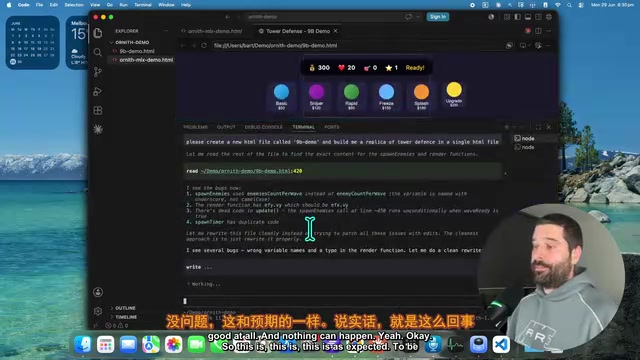Image resolution: width=640 pixels, height=360 pixels.
Task: Open the Extensions view
Action: [98, 111]
